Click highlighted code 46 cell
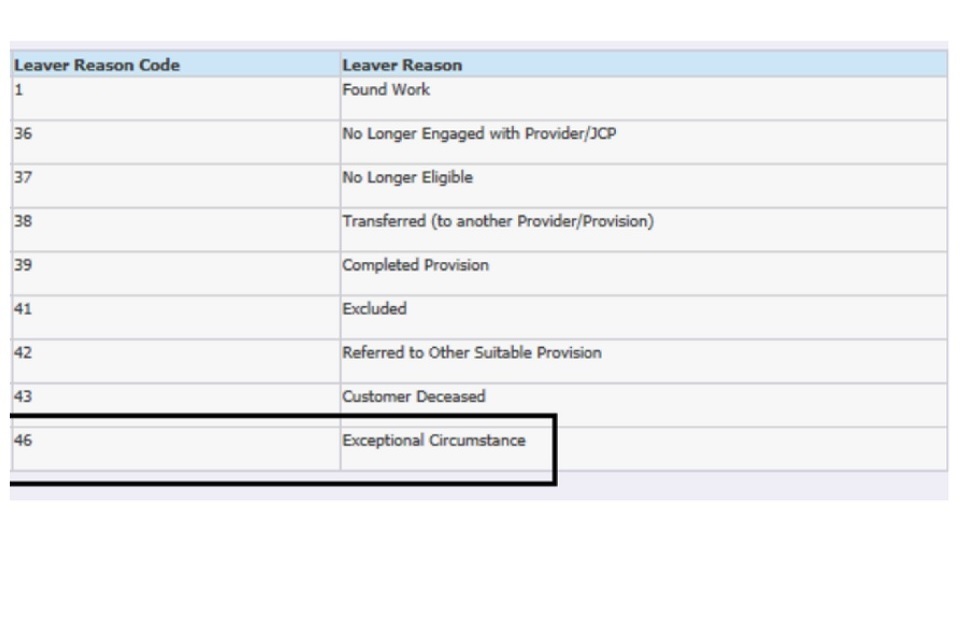Viewport: 960px width, 640px height. point(22,441)
